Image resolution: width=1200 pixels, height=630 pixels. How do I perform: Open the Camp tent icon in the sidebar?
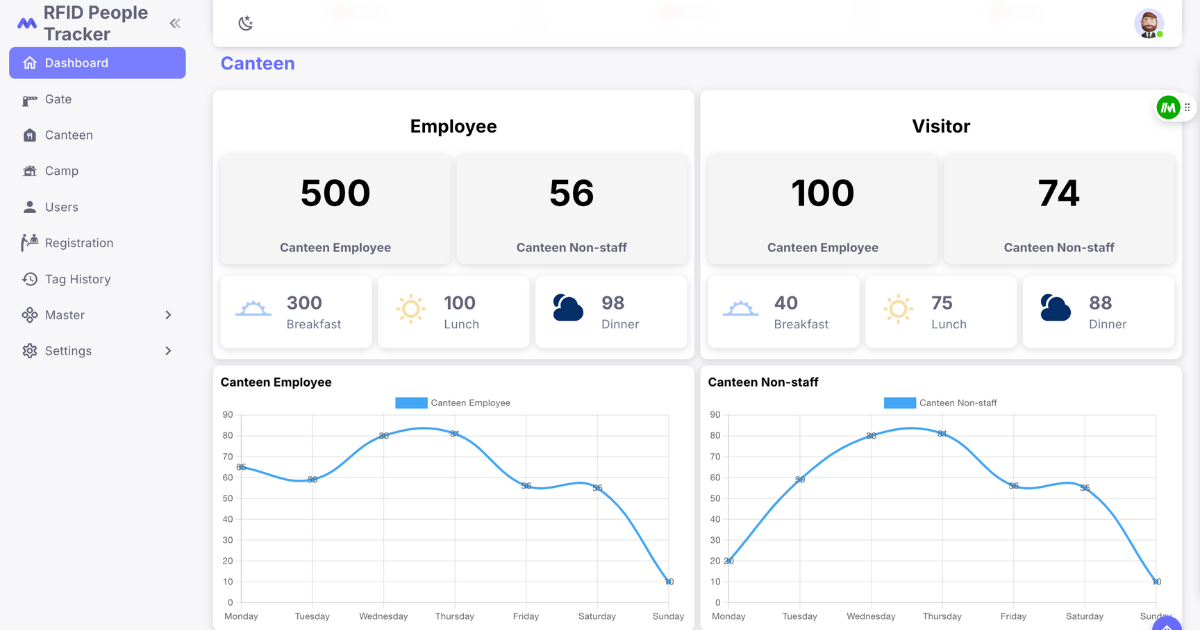(29, 171)
